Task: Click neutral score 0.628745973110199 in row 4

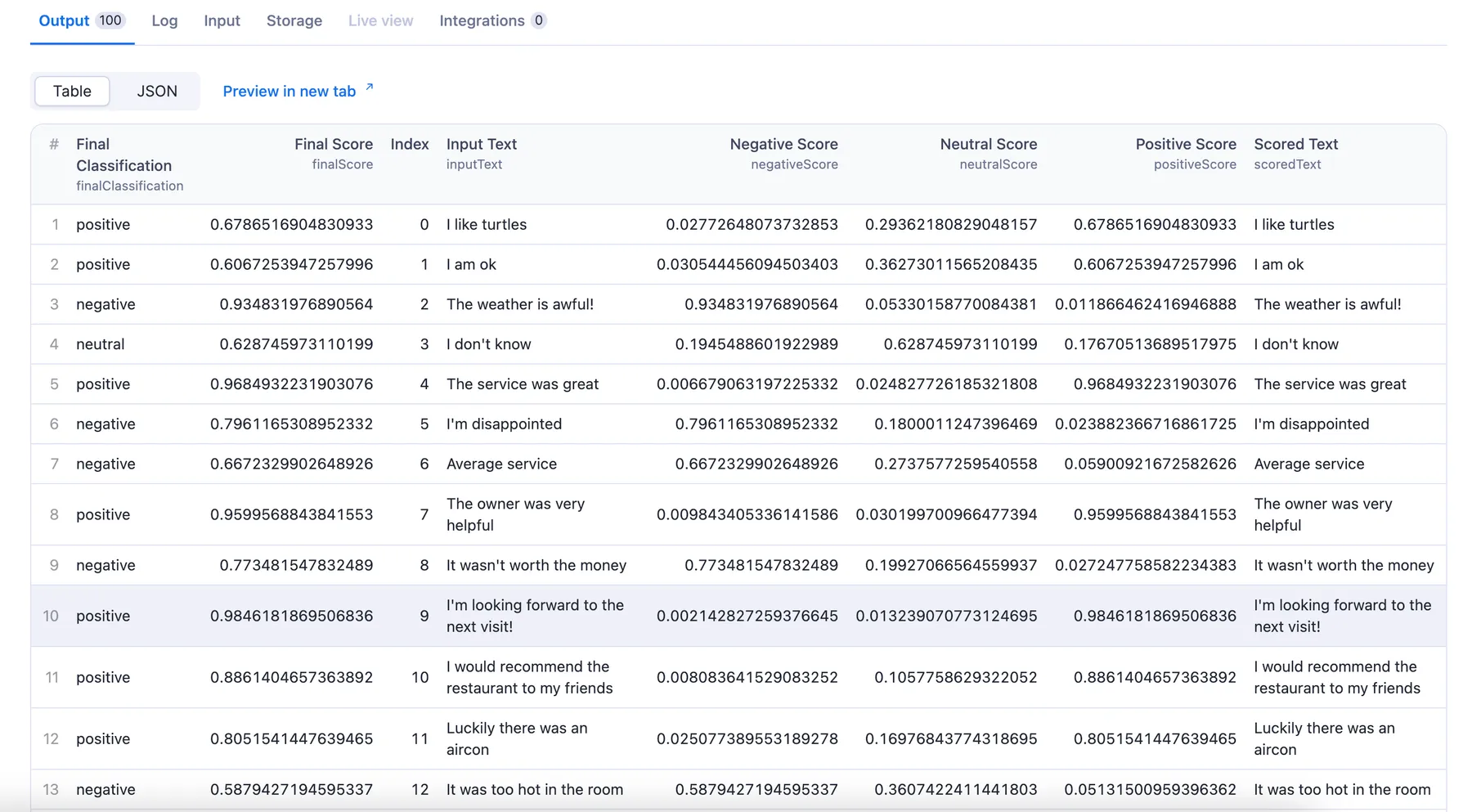Action: tap(960, 344)
